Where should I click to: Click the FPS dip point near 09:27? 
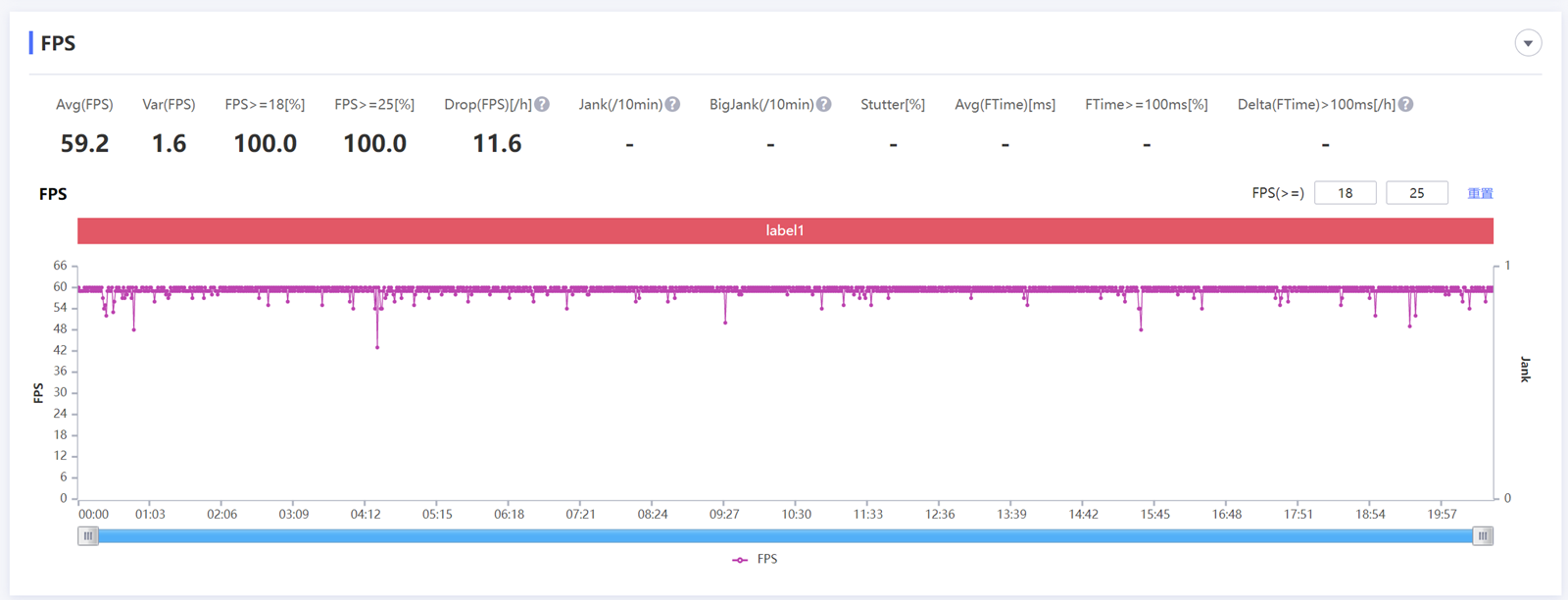pyautogui.click(x=725, y=323)
